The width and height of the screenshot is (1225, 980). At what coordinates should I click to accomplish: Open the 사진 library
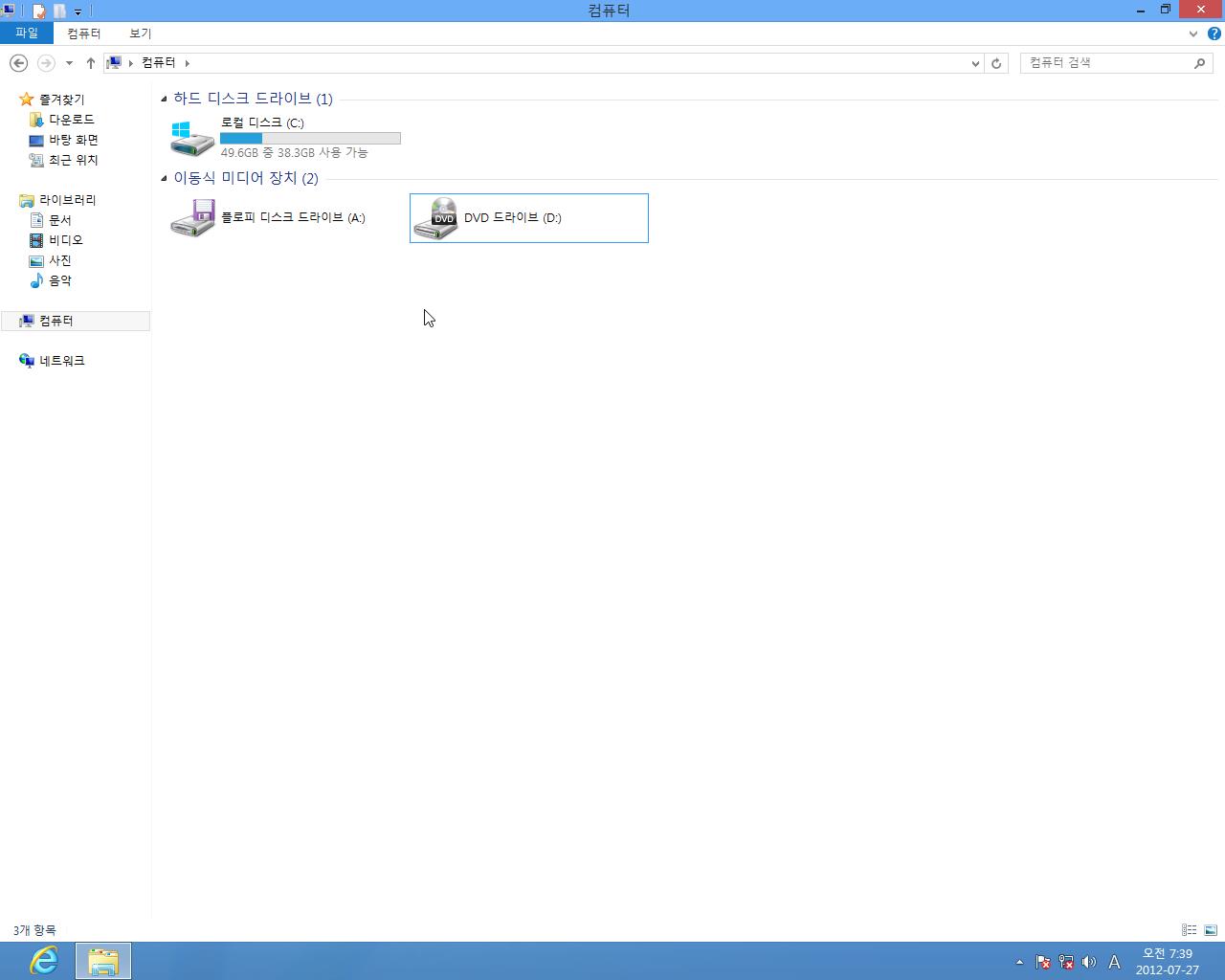[60, 260]
